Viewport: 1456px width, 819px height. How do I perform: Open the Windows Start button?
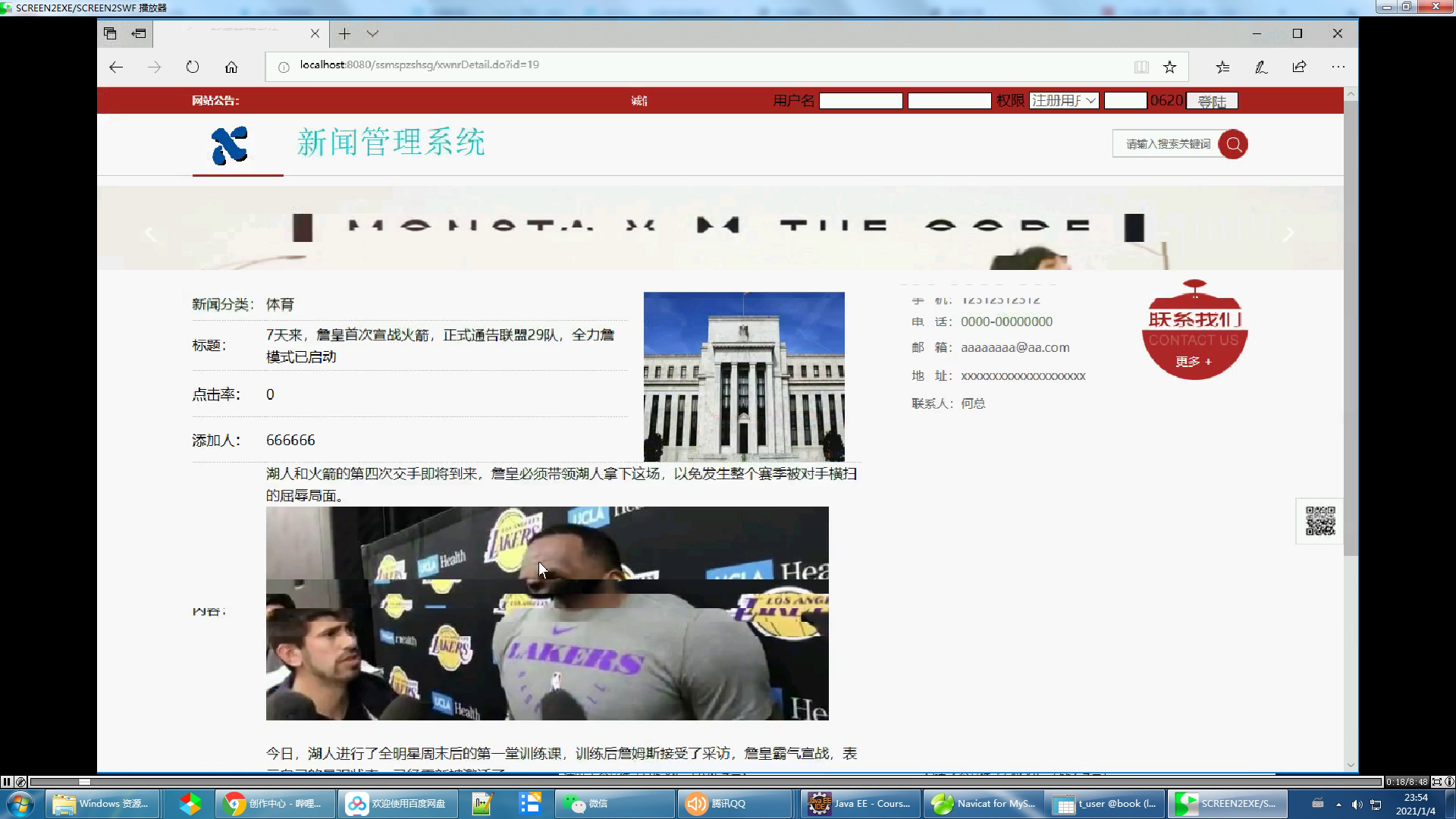[20, 804]
